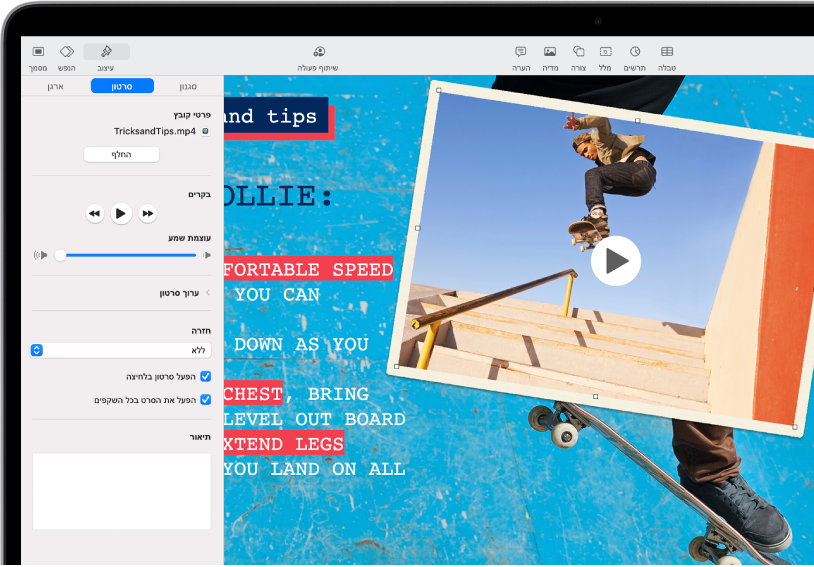This screenshot has width=814, height=567.
Task: Click the Replace (החלף) button
Action: coord(121,154)
